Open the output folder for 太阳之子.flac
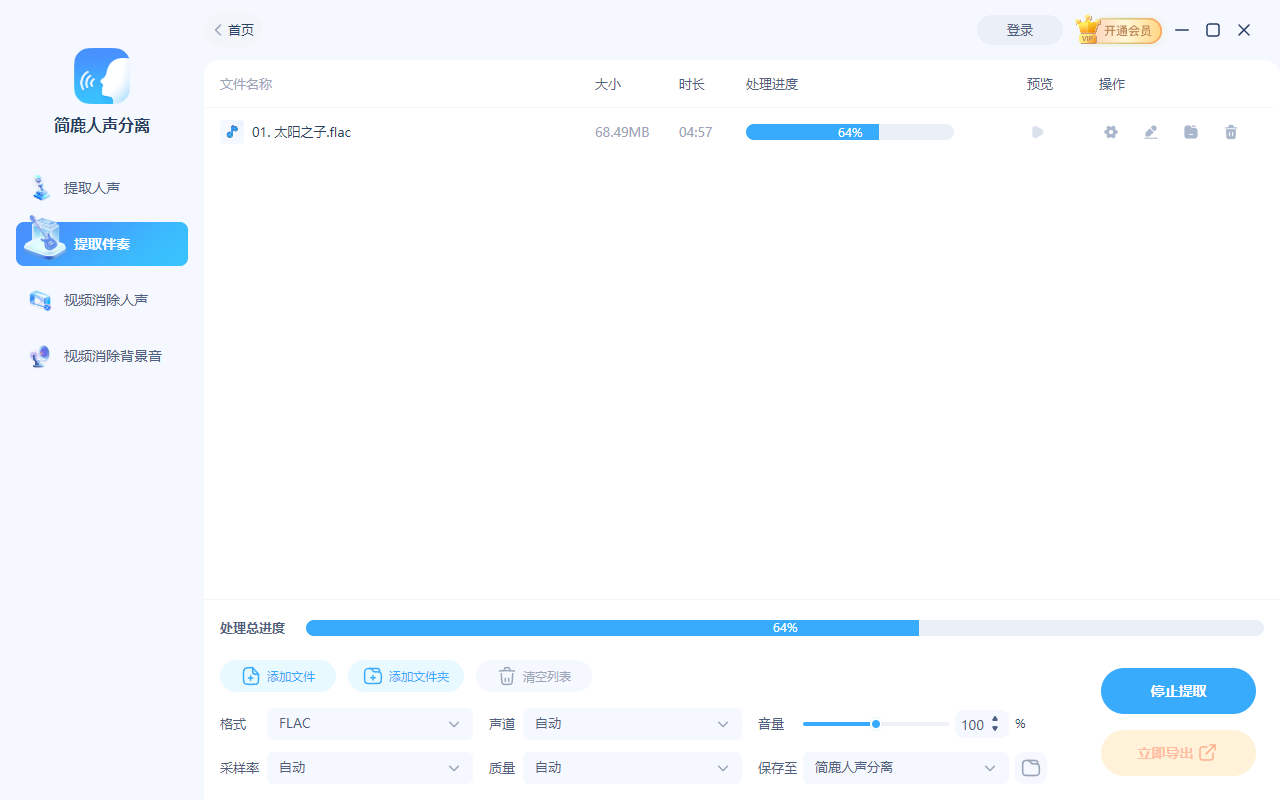 click(x=1190, y=131)
